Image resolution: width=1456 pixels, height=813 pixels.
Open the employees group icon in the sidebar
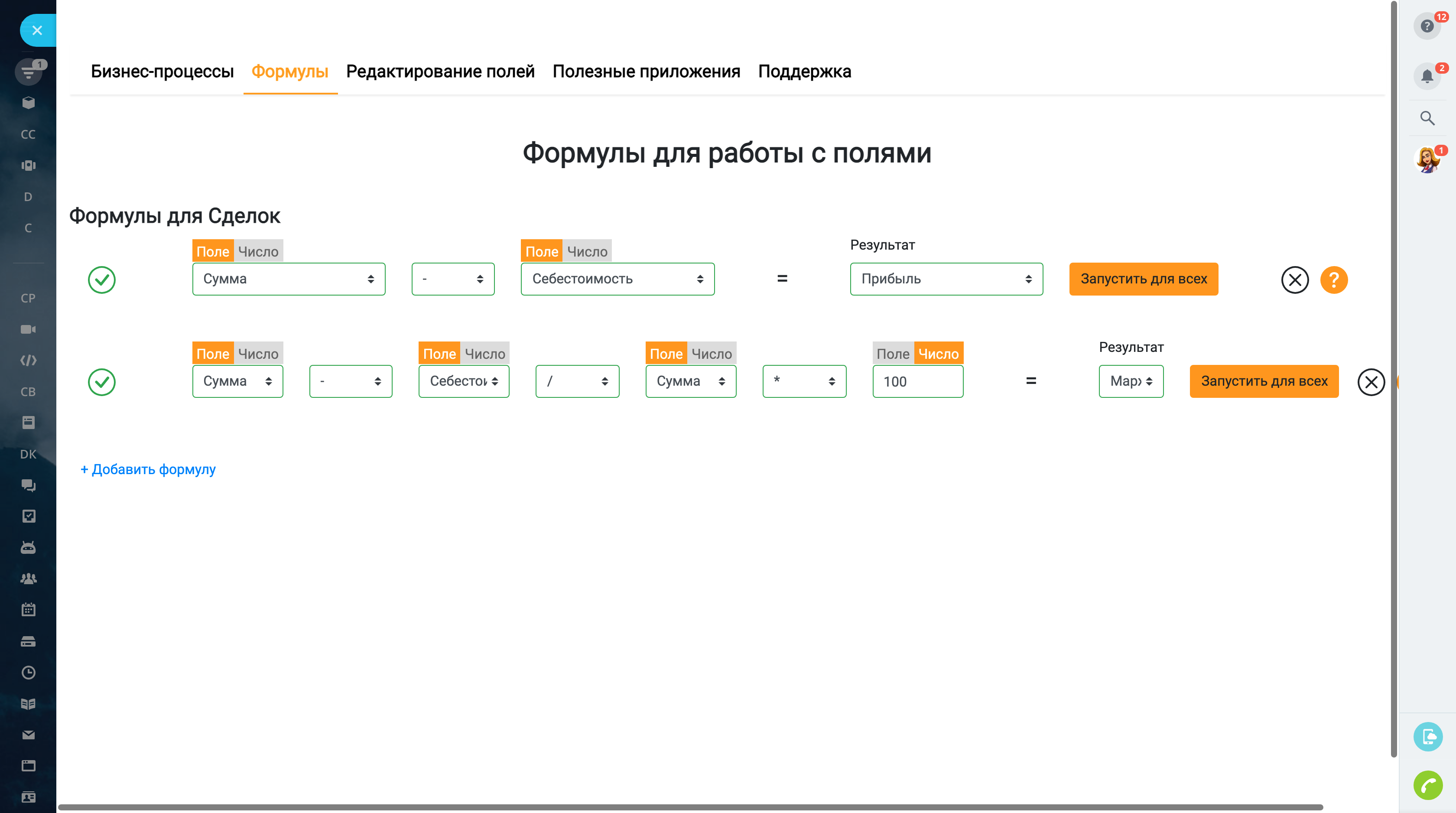coord(28,579)
